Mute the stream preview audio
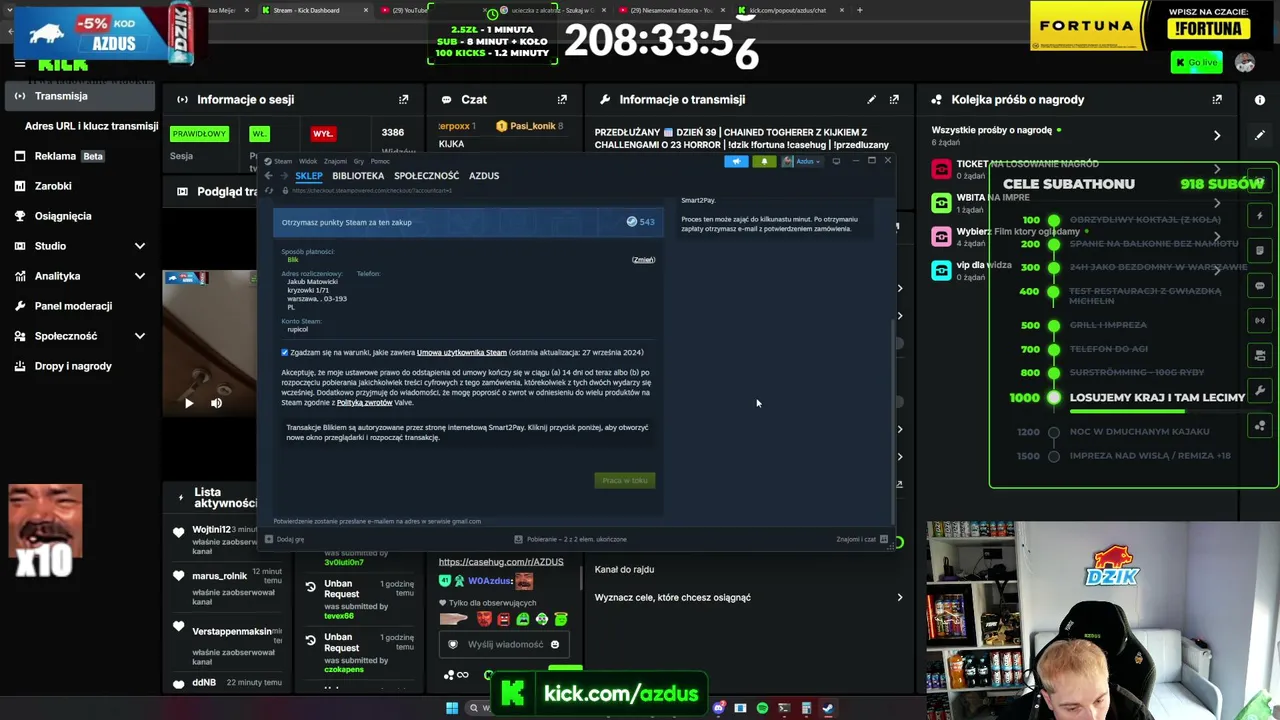 (216, 403)
